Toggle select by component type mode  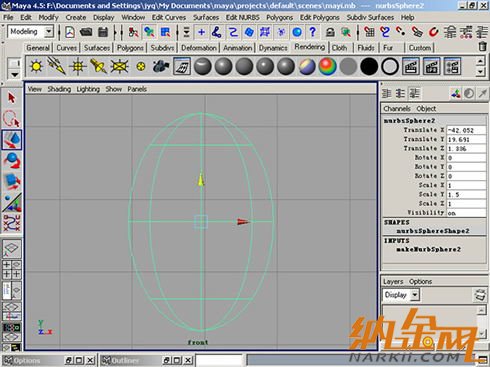point(165,32)
